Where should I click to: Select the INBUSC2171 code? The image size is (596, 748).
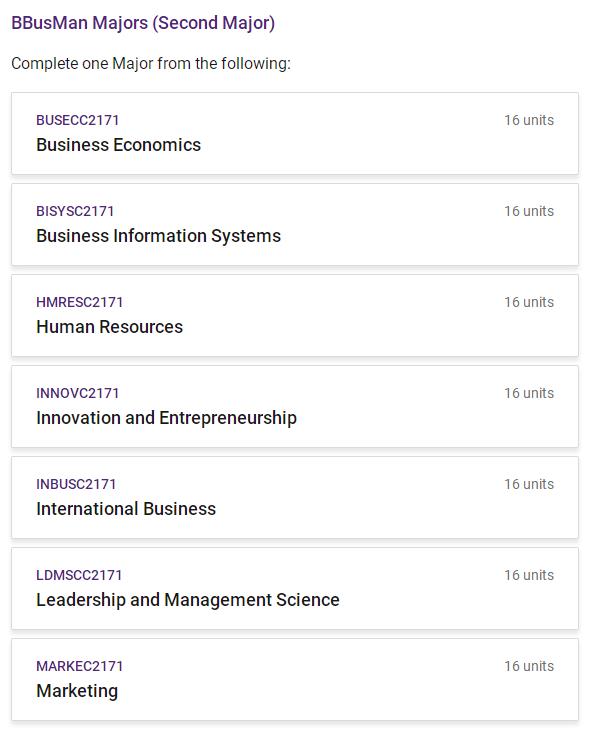(x=76, y=485)
